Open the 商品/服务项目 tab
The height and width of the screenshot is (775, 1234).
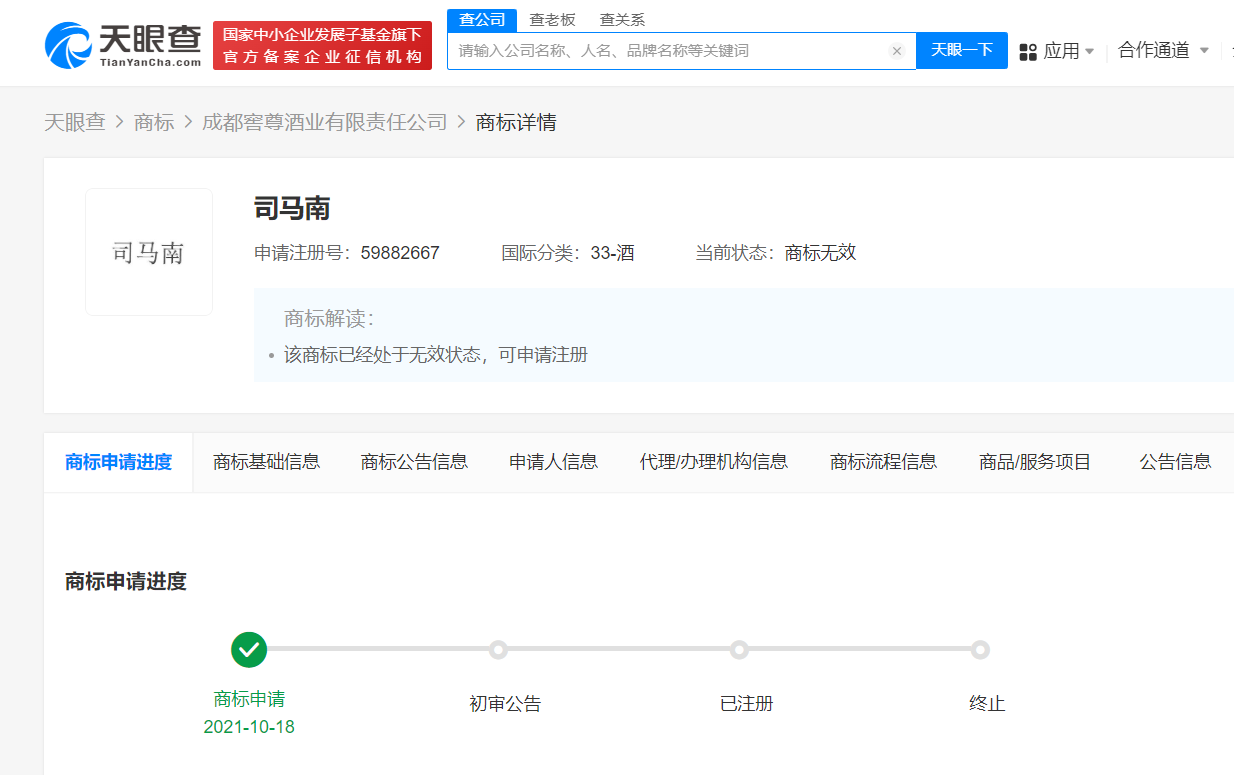coord(1035,462)
